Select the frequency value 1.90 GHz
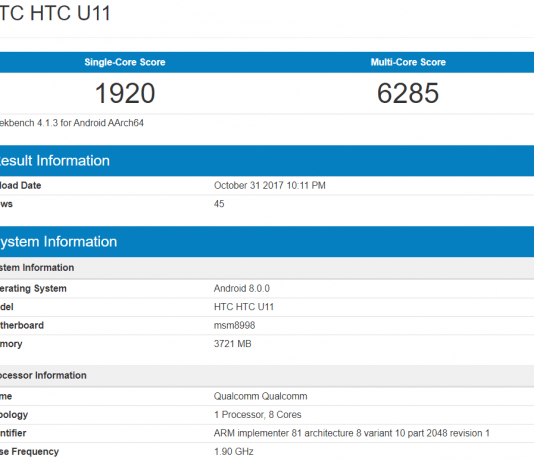 click(x=233, y=452)
